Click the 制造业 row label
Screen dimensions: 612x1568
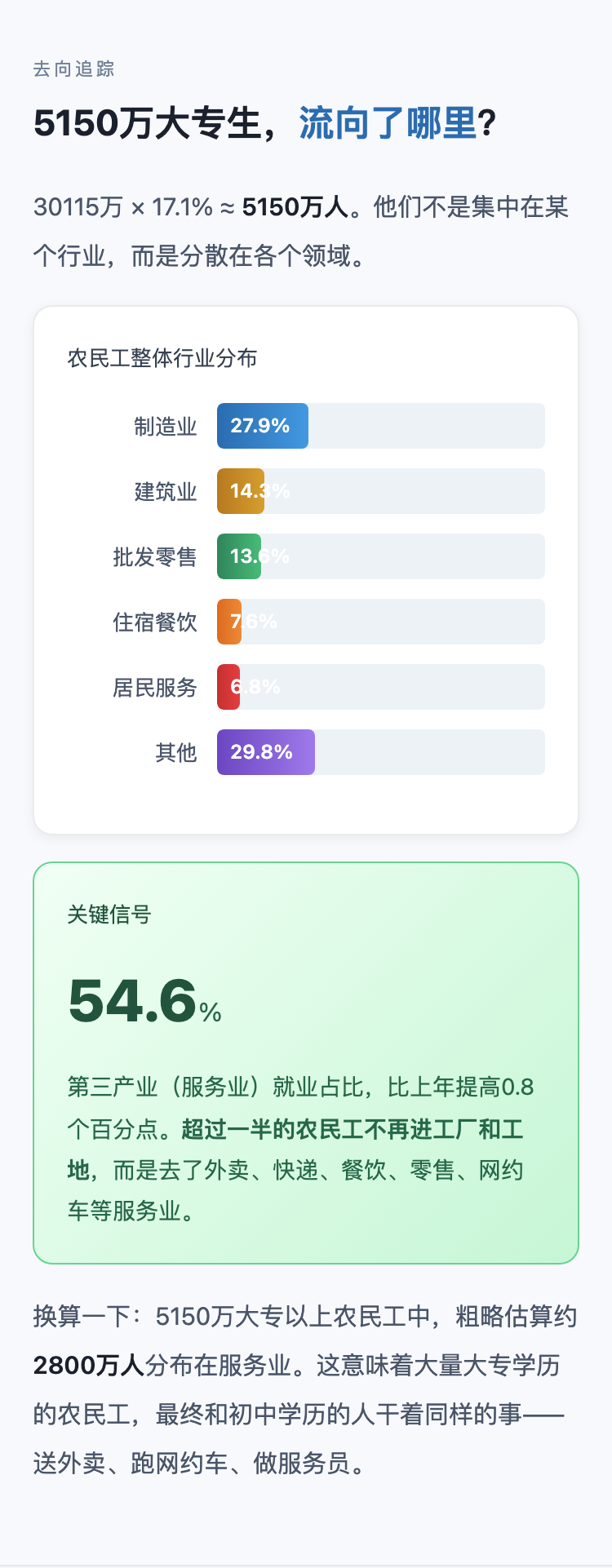pos(166,427)
